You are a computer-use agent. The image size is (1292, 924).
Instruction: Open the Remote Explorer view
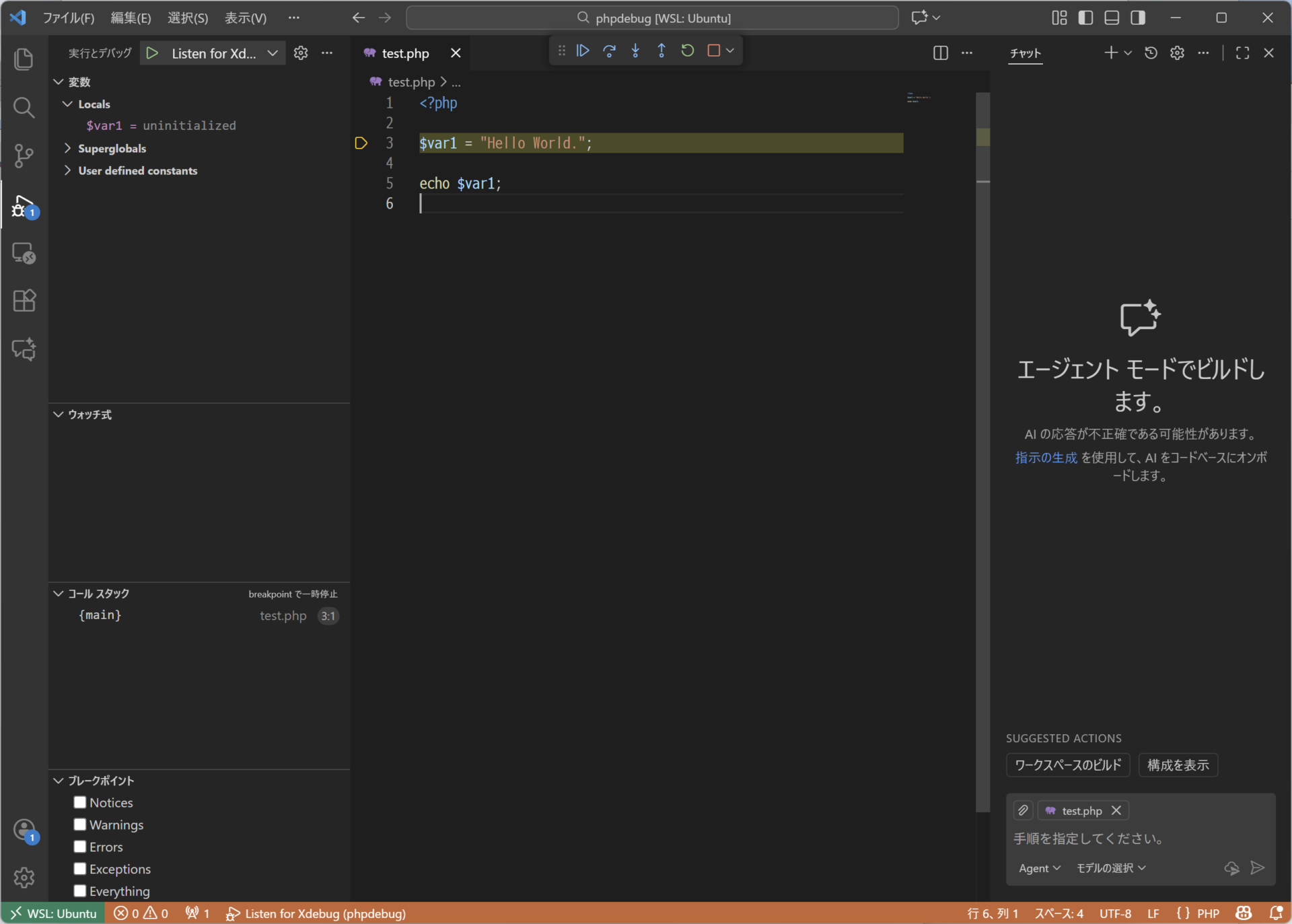(x=24, y=253)
